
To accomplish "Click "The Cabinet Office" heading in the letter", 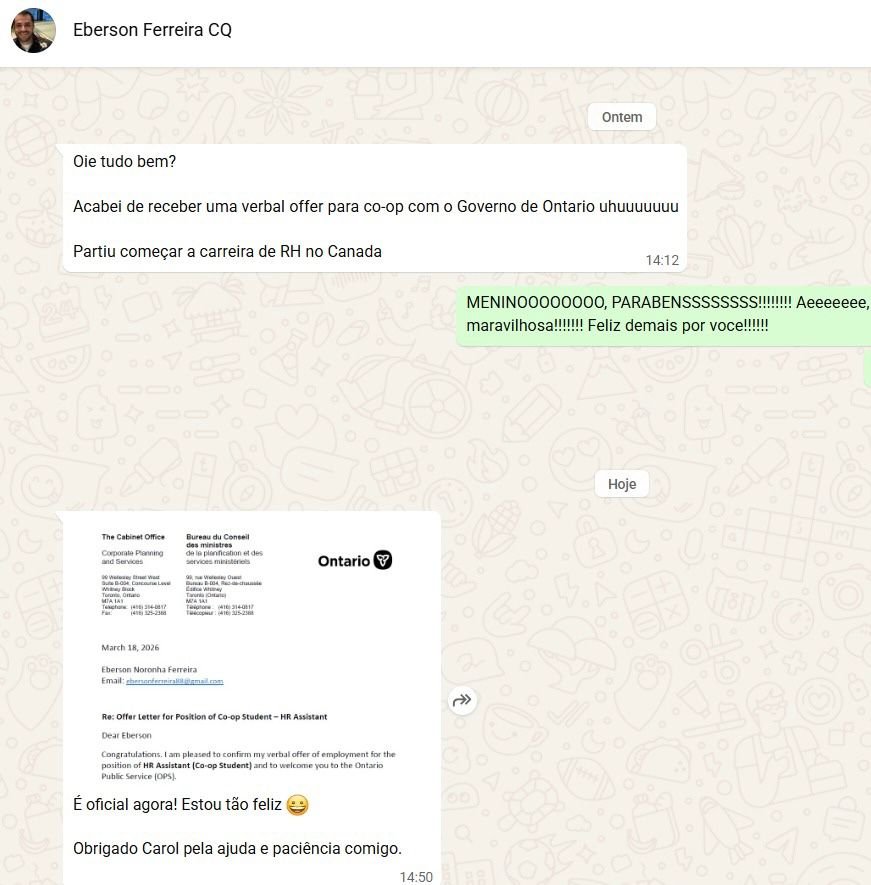I will pyautogui.click(x=133, y=537).
